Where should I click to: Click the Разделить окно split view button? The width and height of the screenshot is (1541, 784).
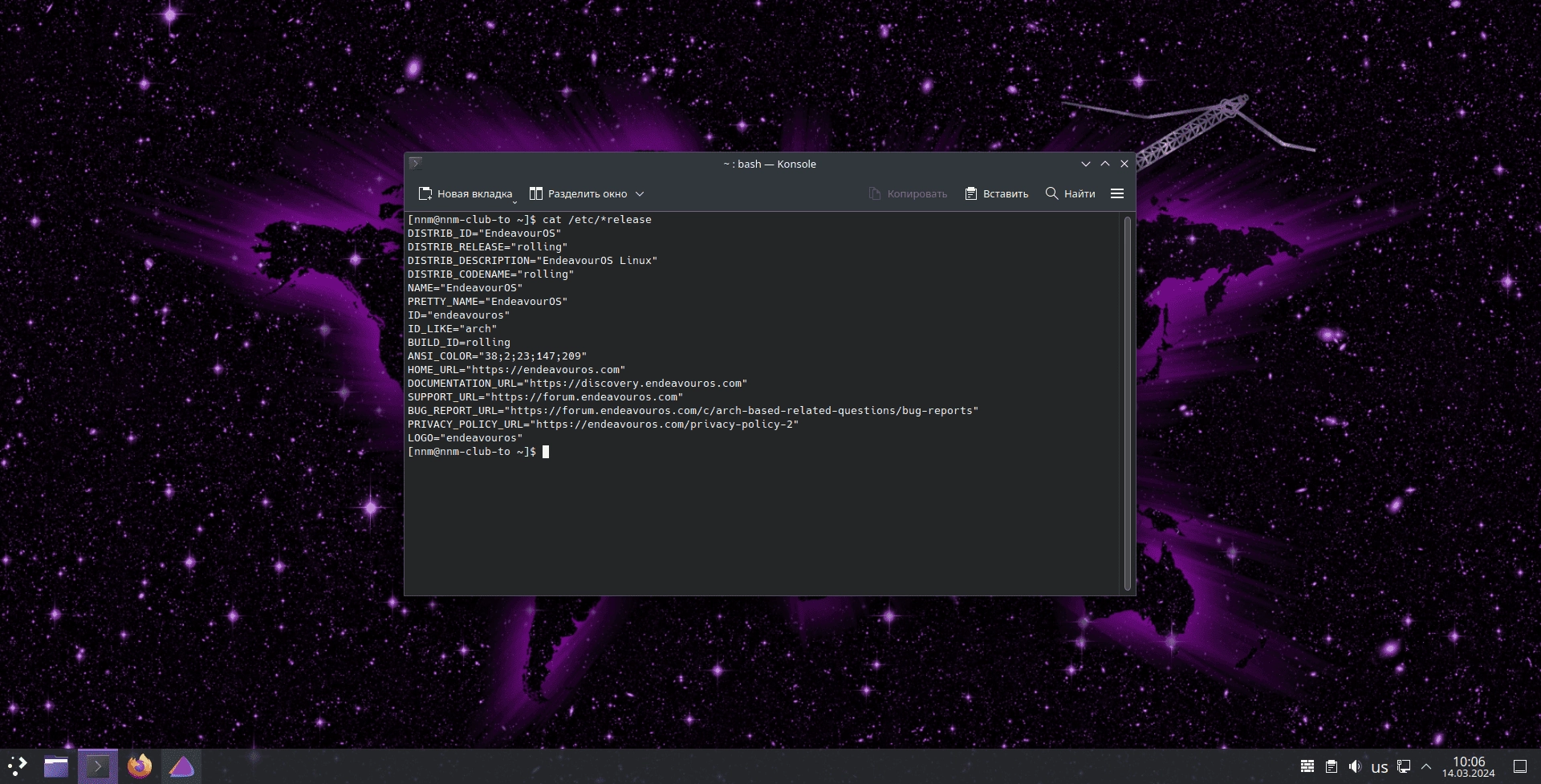click(579, 193)
